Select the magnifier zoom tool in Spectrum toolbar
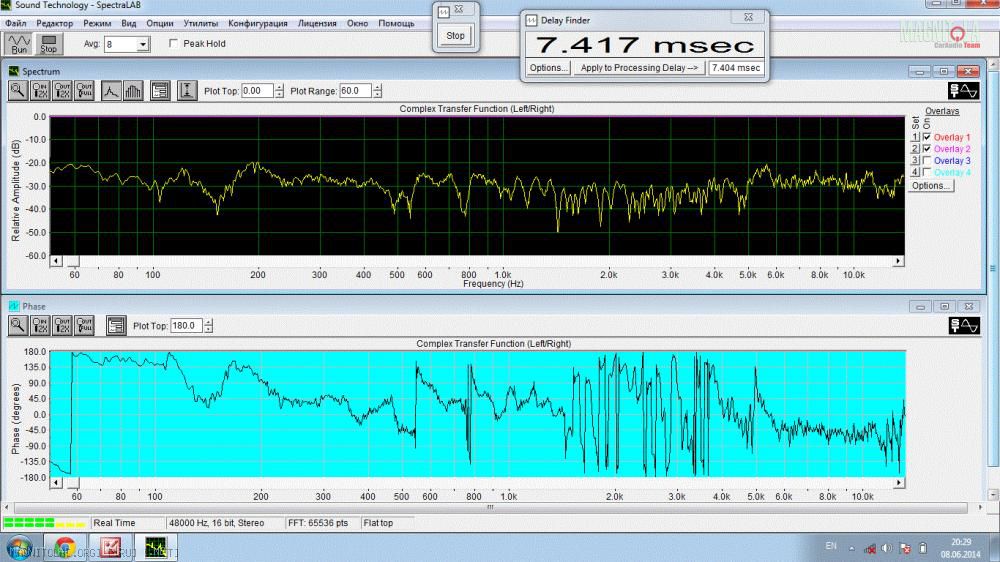 (18, 91)
